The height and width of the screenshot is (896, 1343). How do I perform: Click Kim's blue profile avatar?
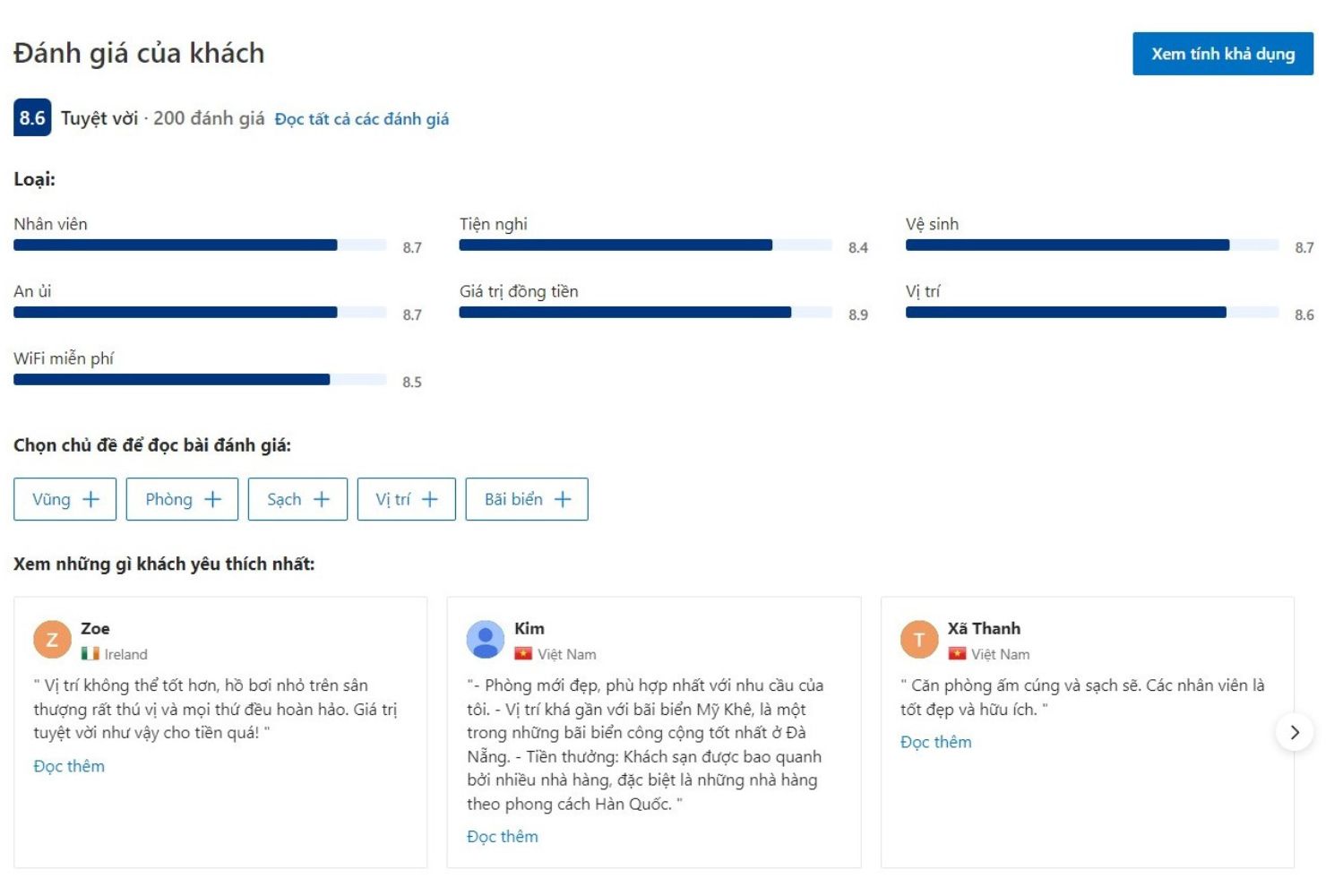click(486, 640)
